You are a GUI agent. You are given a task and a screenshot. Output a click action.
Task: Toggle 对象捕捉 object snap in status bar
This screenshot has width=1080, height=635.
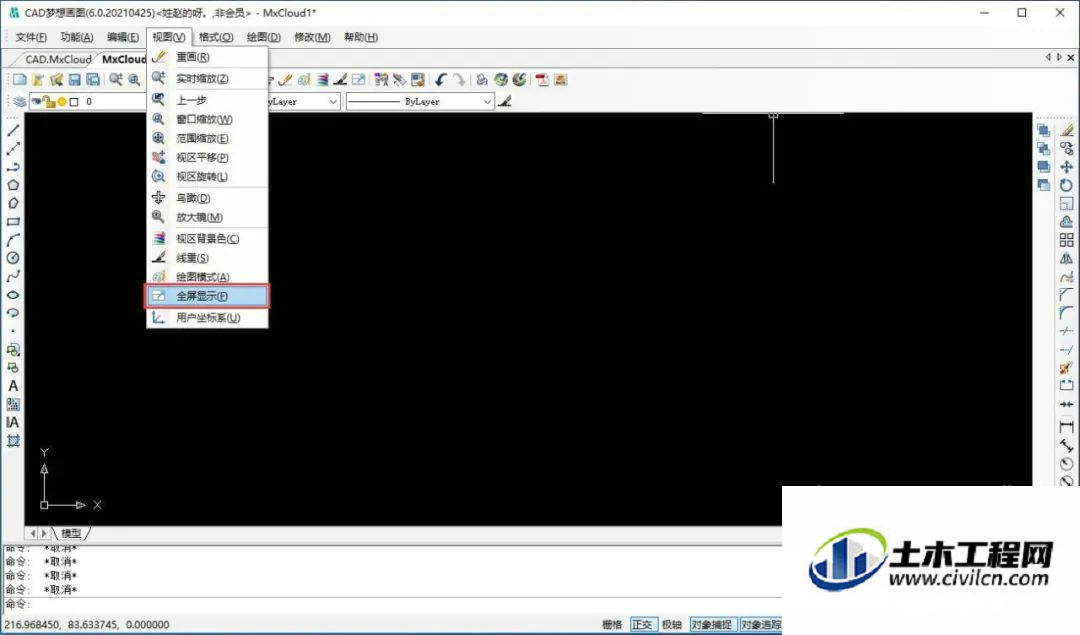(712, 624)
